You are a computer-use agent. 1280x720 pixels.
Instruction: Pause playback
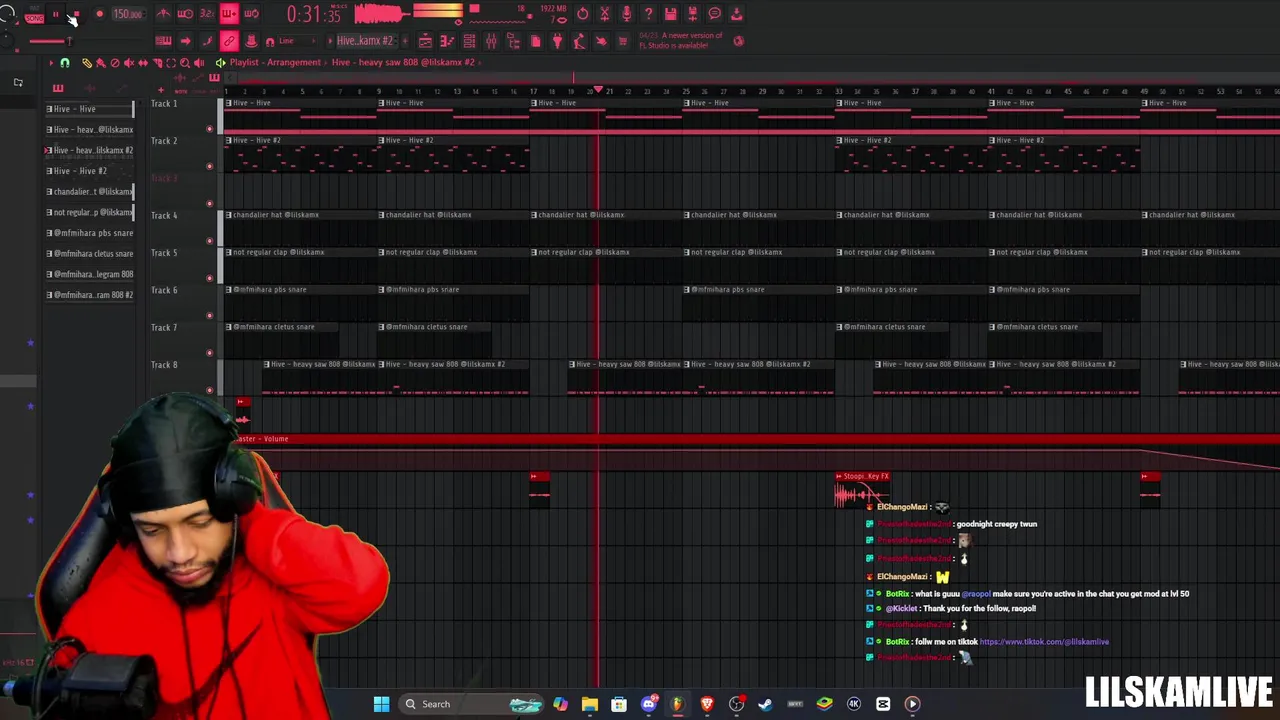click(56, 14)
